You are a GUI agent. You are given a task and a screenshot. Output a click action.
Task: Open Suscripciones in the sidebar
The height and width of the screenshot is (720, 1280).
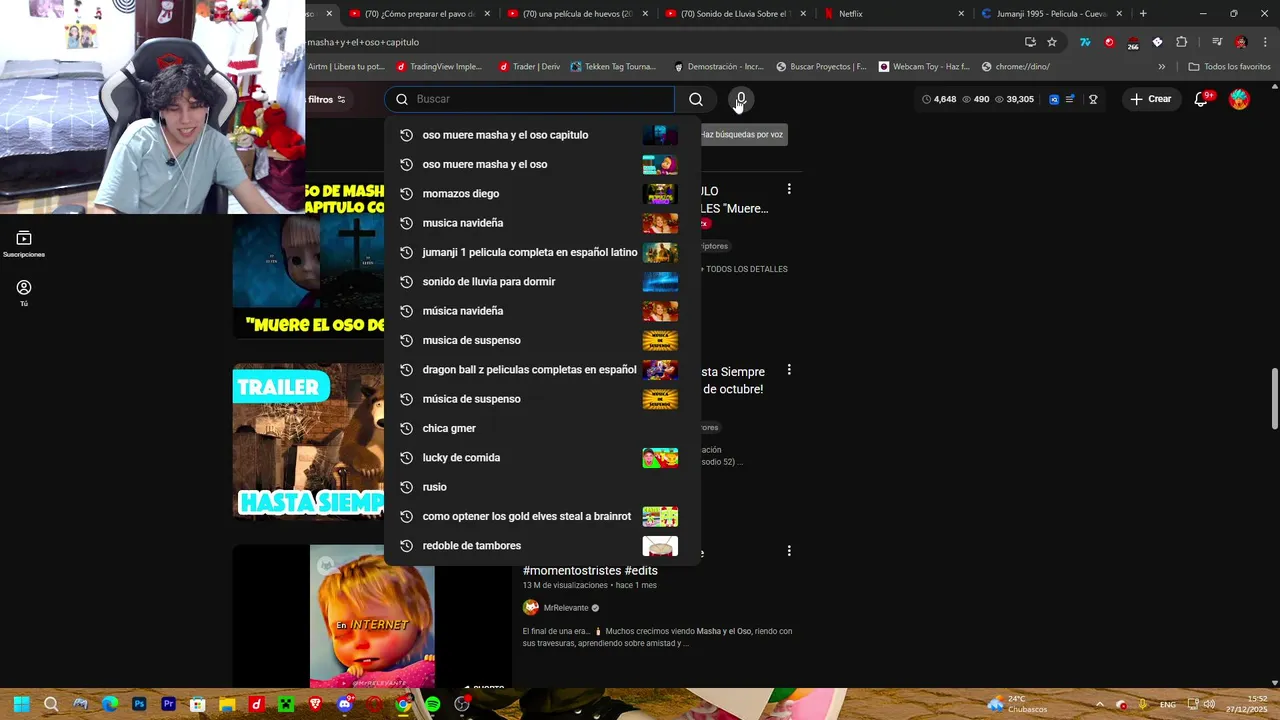pyautogui.click(x=24, y=243)
